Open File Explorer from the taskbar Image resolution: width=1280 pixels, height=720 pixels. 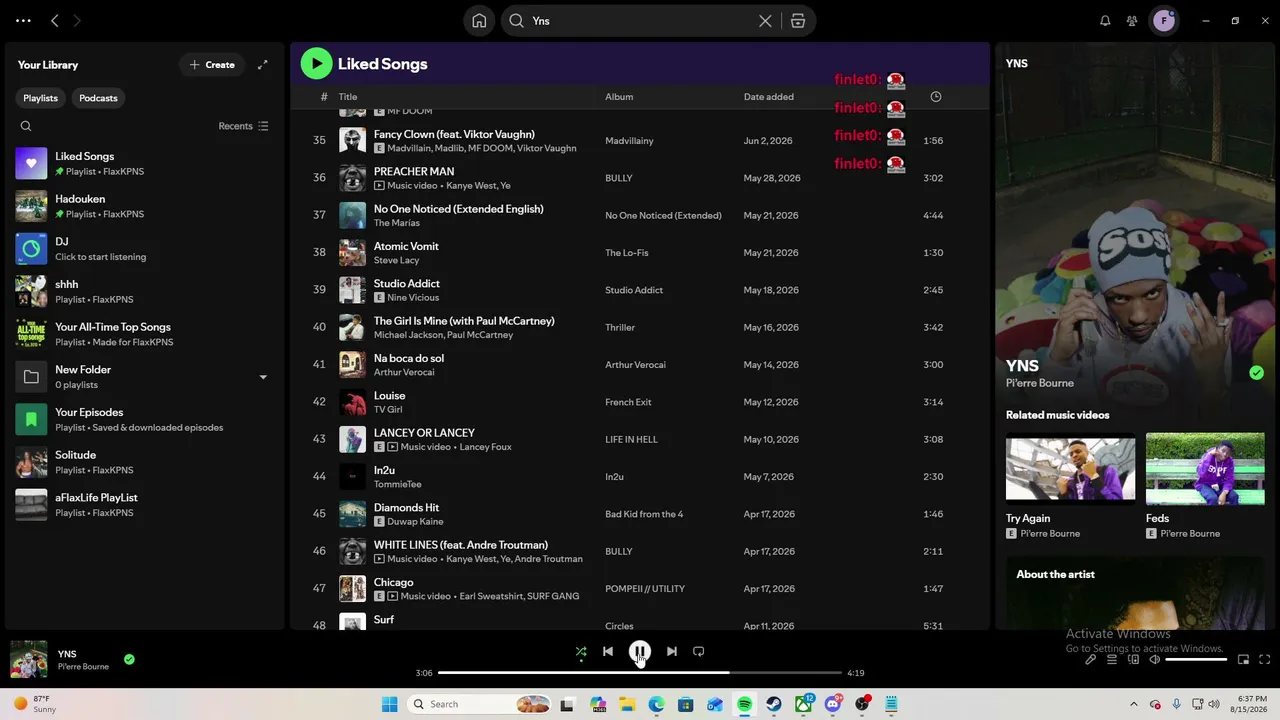pos(627,704)
